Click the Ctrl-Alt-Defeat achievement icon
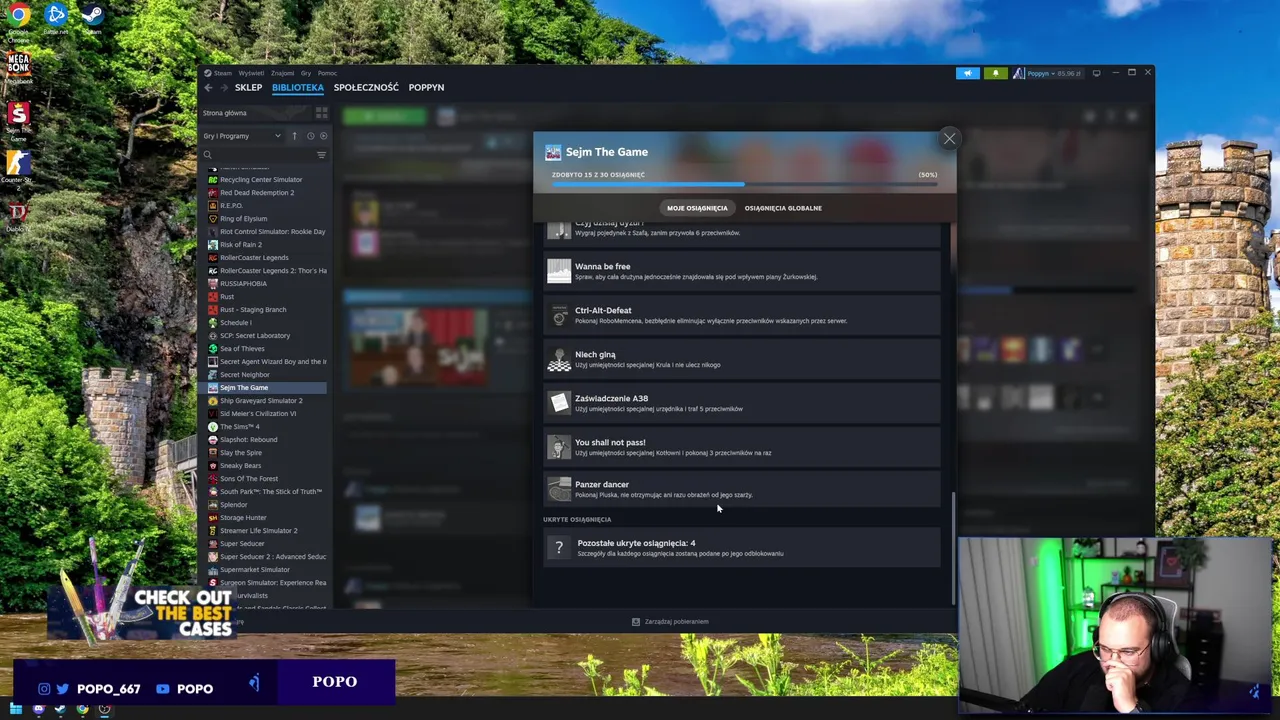The height and width of the screenshot is (720, 1280). click(x=559, y=315)
